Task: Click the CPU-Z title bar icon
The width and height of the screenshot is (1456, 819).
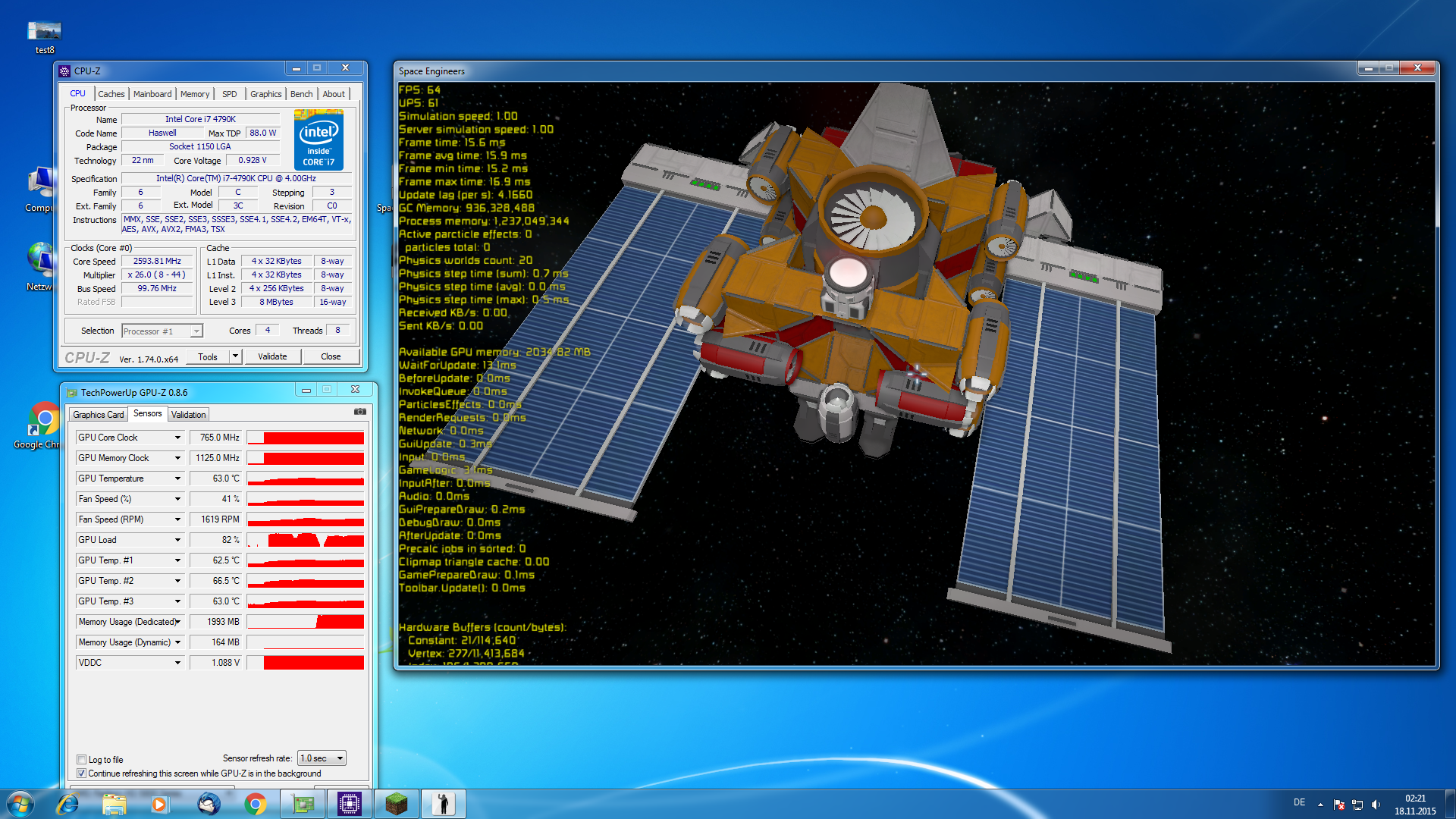Action: click(64, 71)
